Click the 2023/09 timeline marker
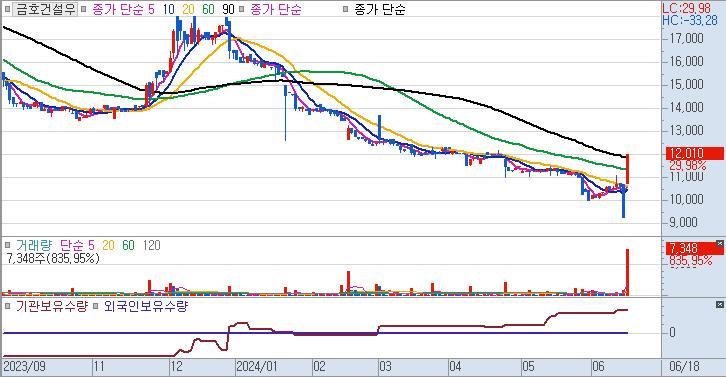 pos(25,367)
